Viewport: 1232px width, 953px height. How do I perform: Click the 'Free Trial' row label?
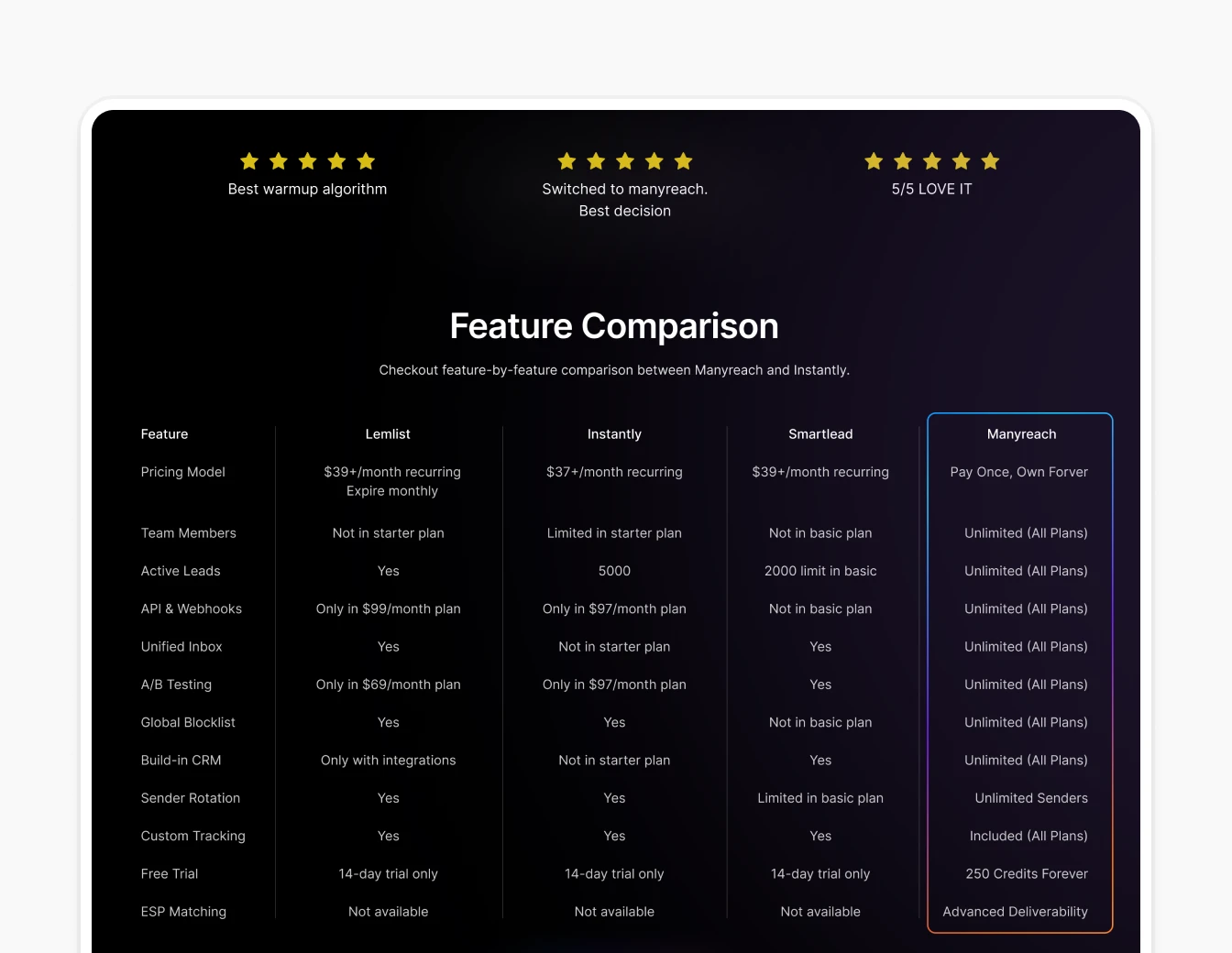click(169, 873)
